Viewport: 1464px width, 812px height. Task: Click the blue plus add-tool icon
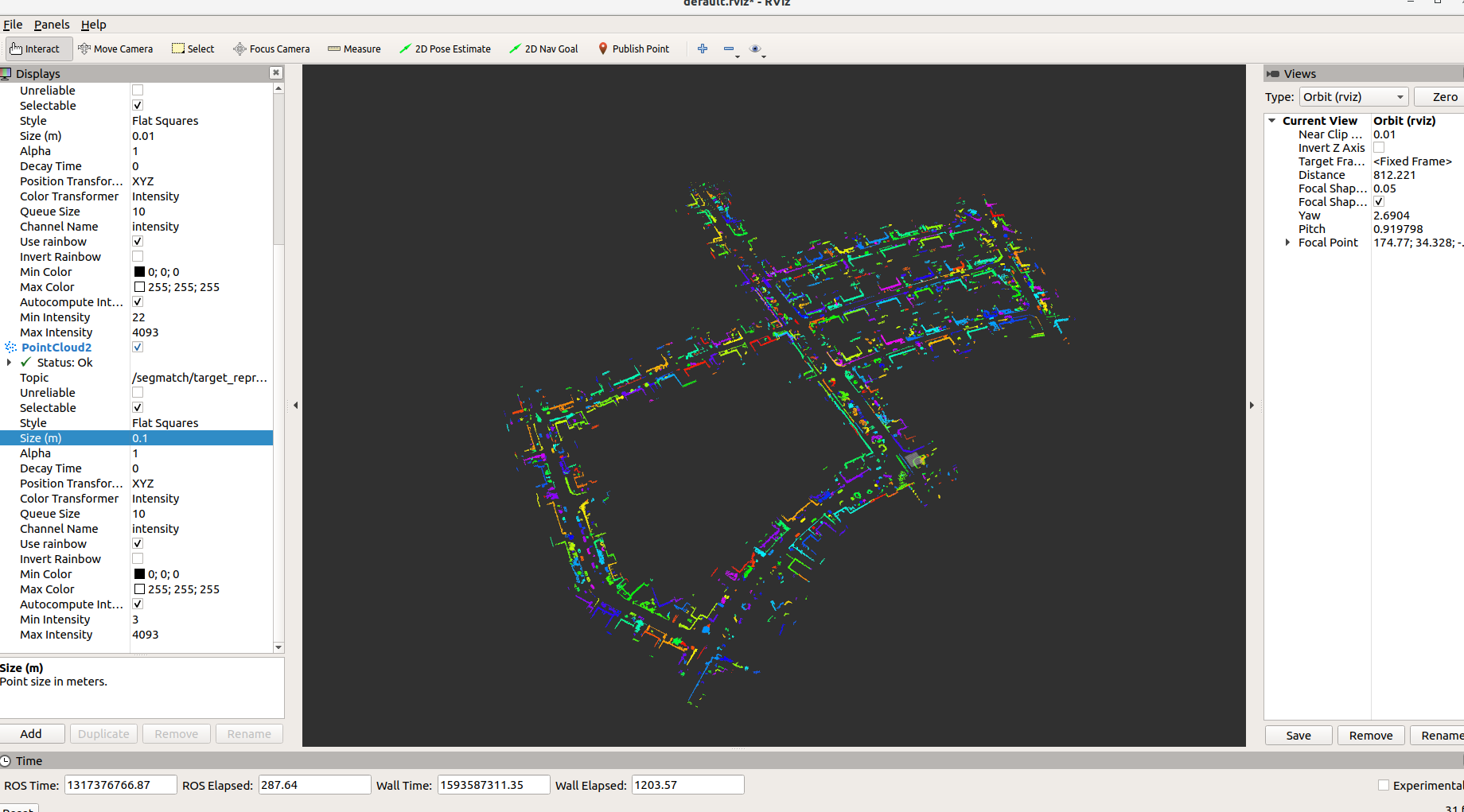(703, 49)
